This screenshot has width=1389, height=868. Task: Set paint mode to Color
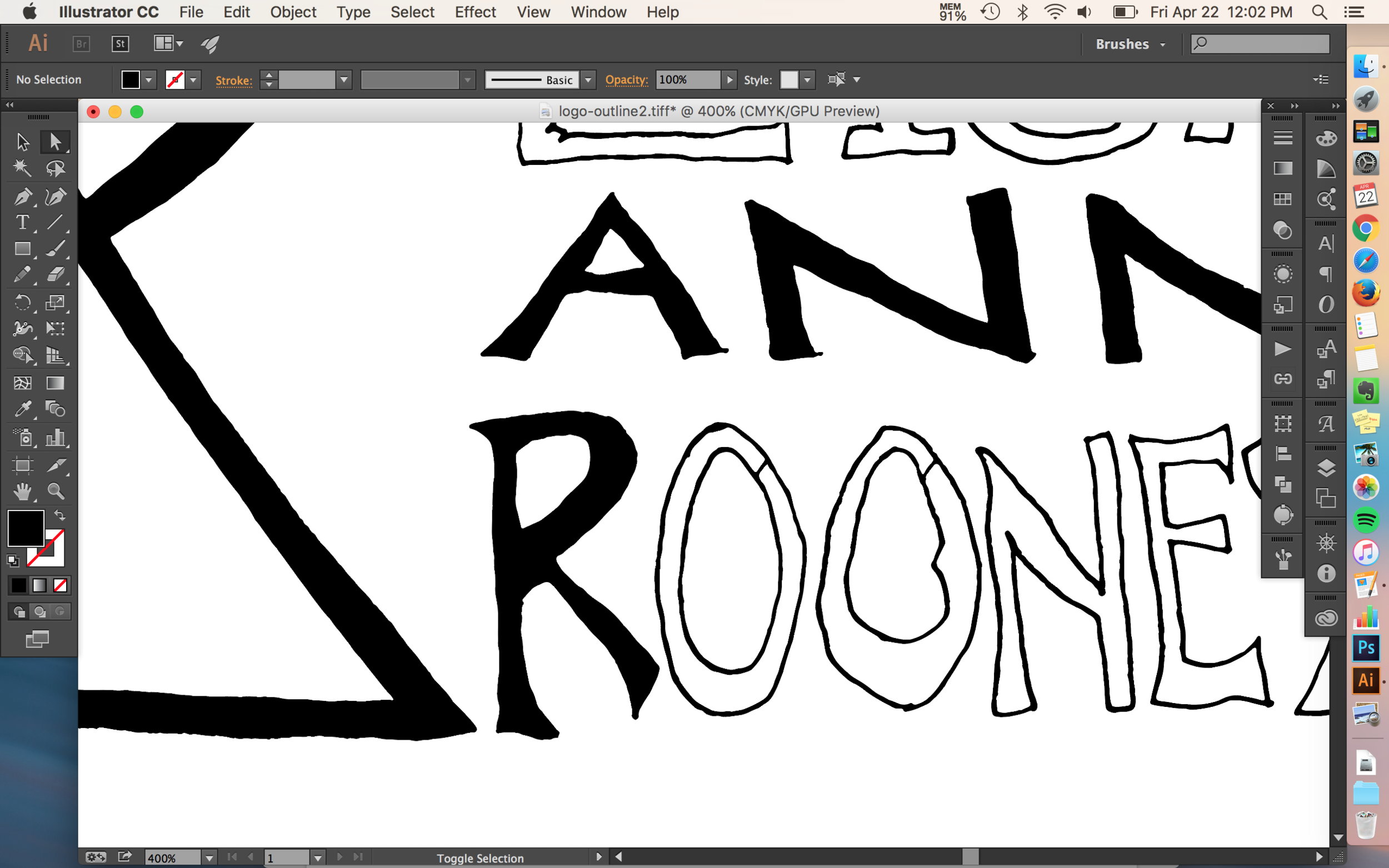[x=18, y=585]
